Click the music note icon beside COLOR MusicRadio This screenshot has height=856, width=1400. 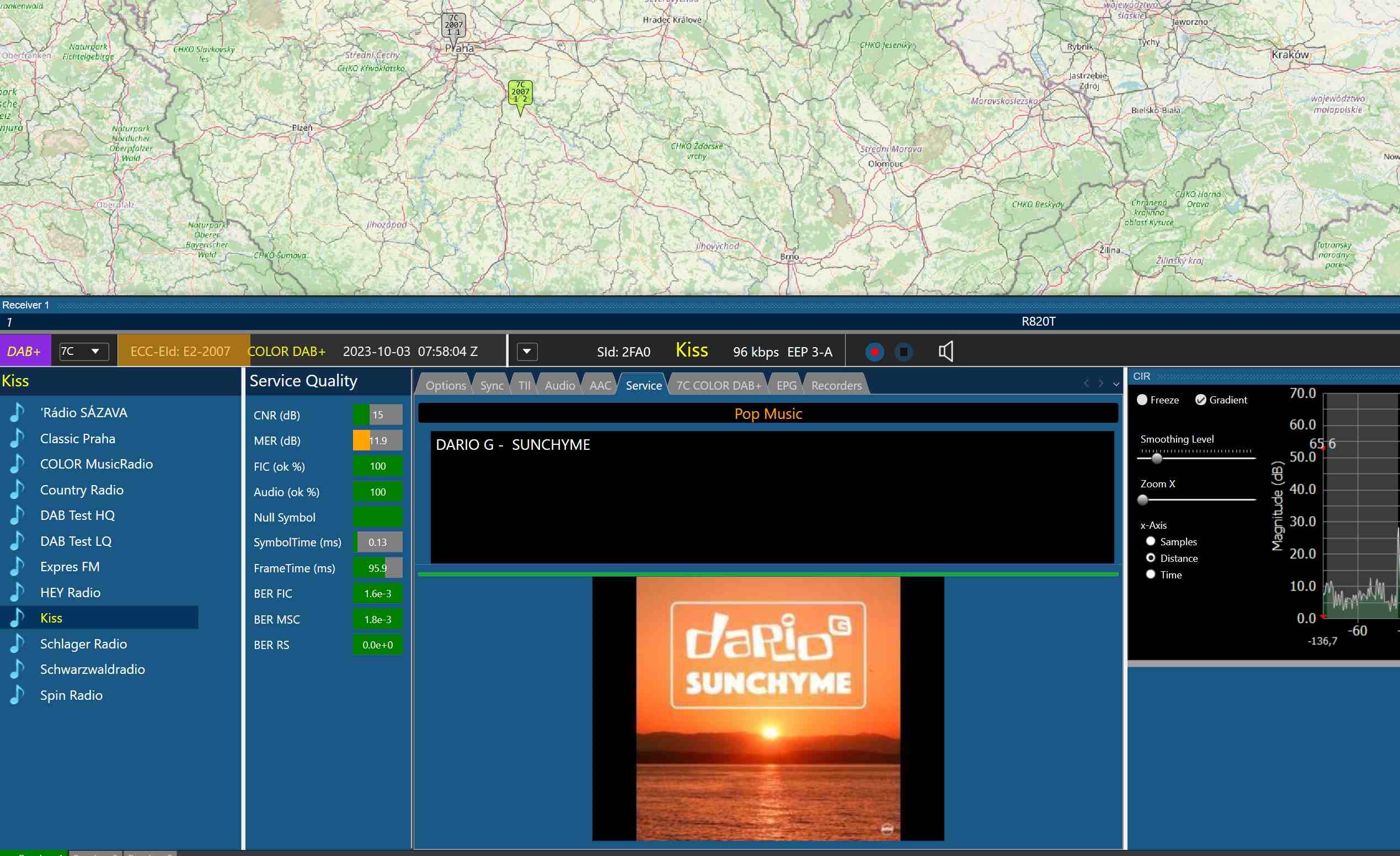pyautogui.click(x=18, y=464)
